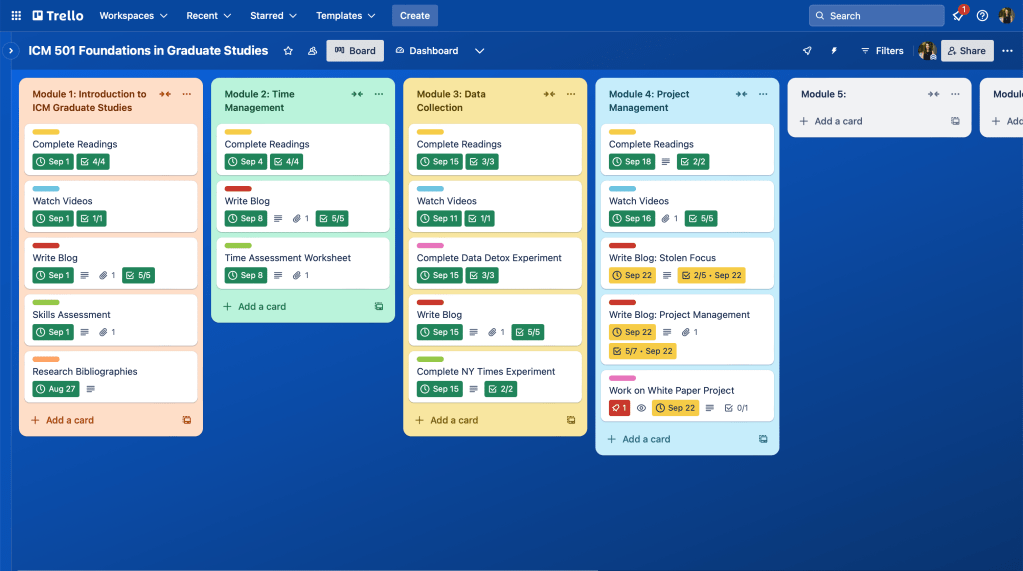Open the Templates dropdown menu

pyautogui.click(x=345, y=16)
